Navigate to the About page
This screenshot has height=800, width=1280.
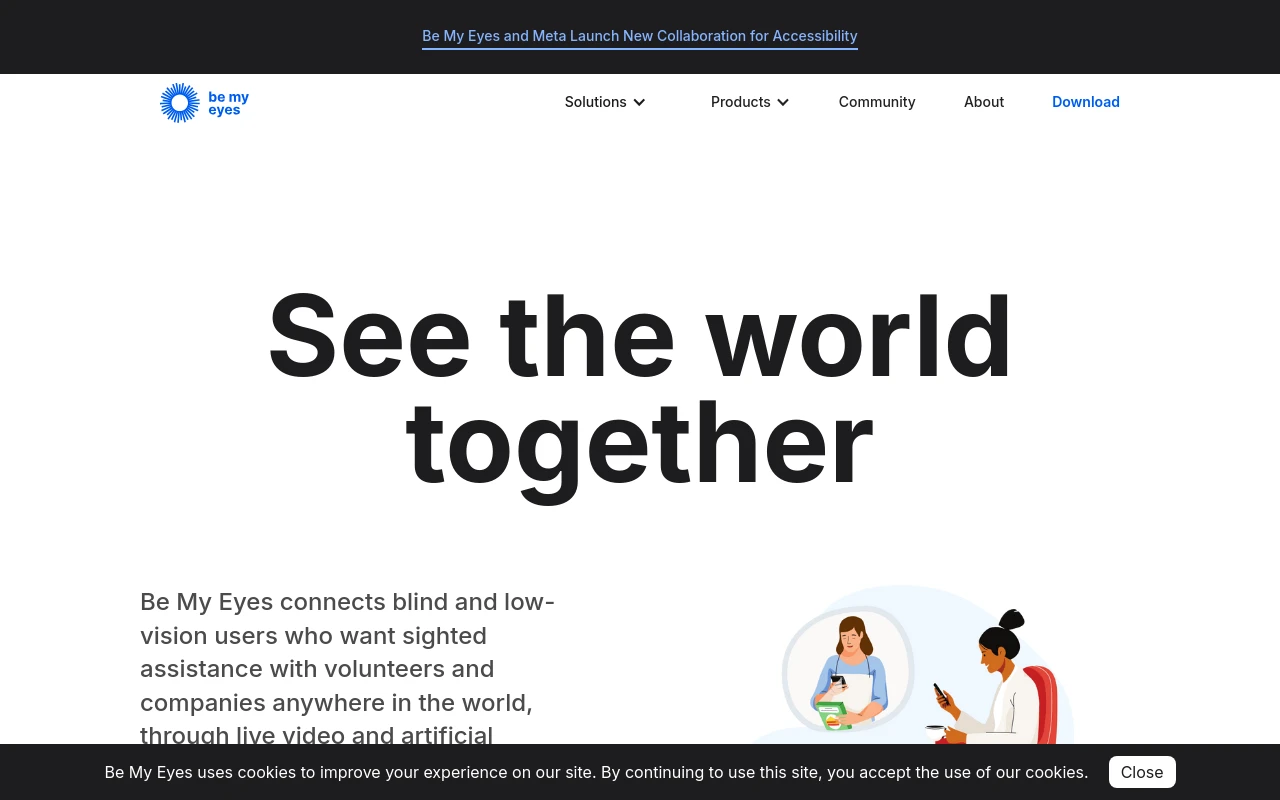point(983,102)
